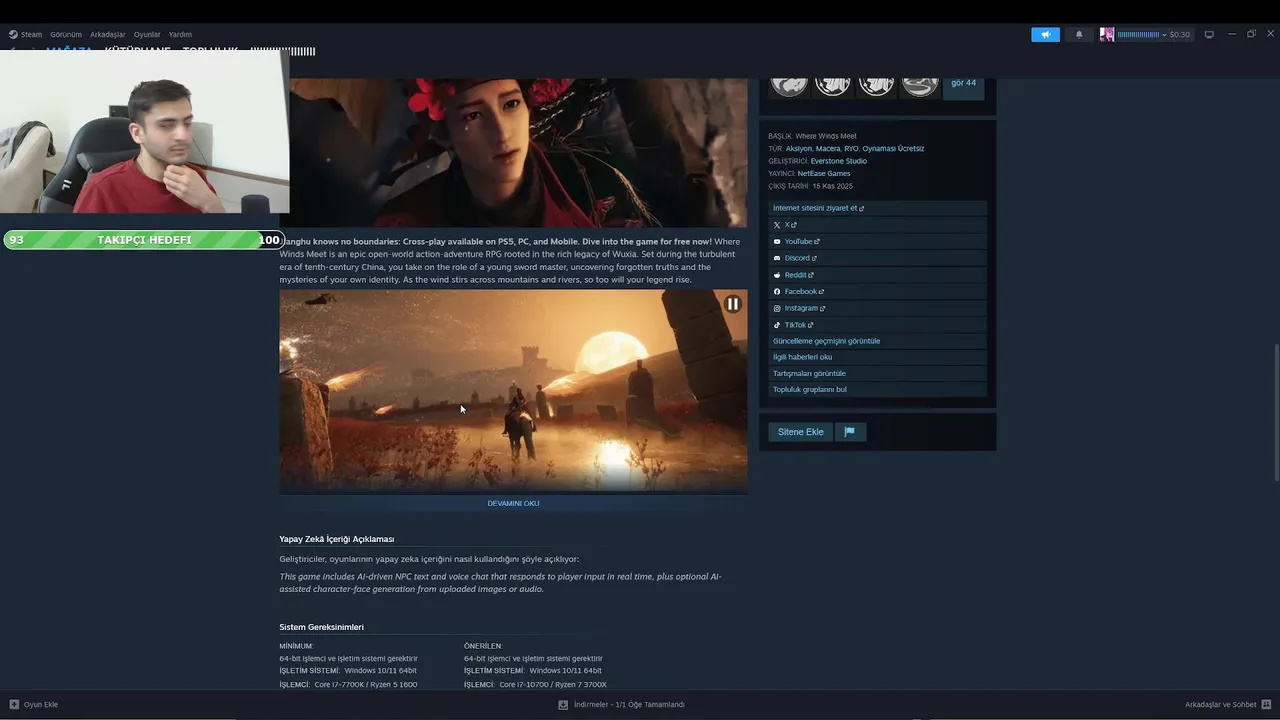Click the 'Sistem Gereksinimleri' heading
This screenshot has width=1280, height=720.
(x=322, y=627)
